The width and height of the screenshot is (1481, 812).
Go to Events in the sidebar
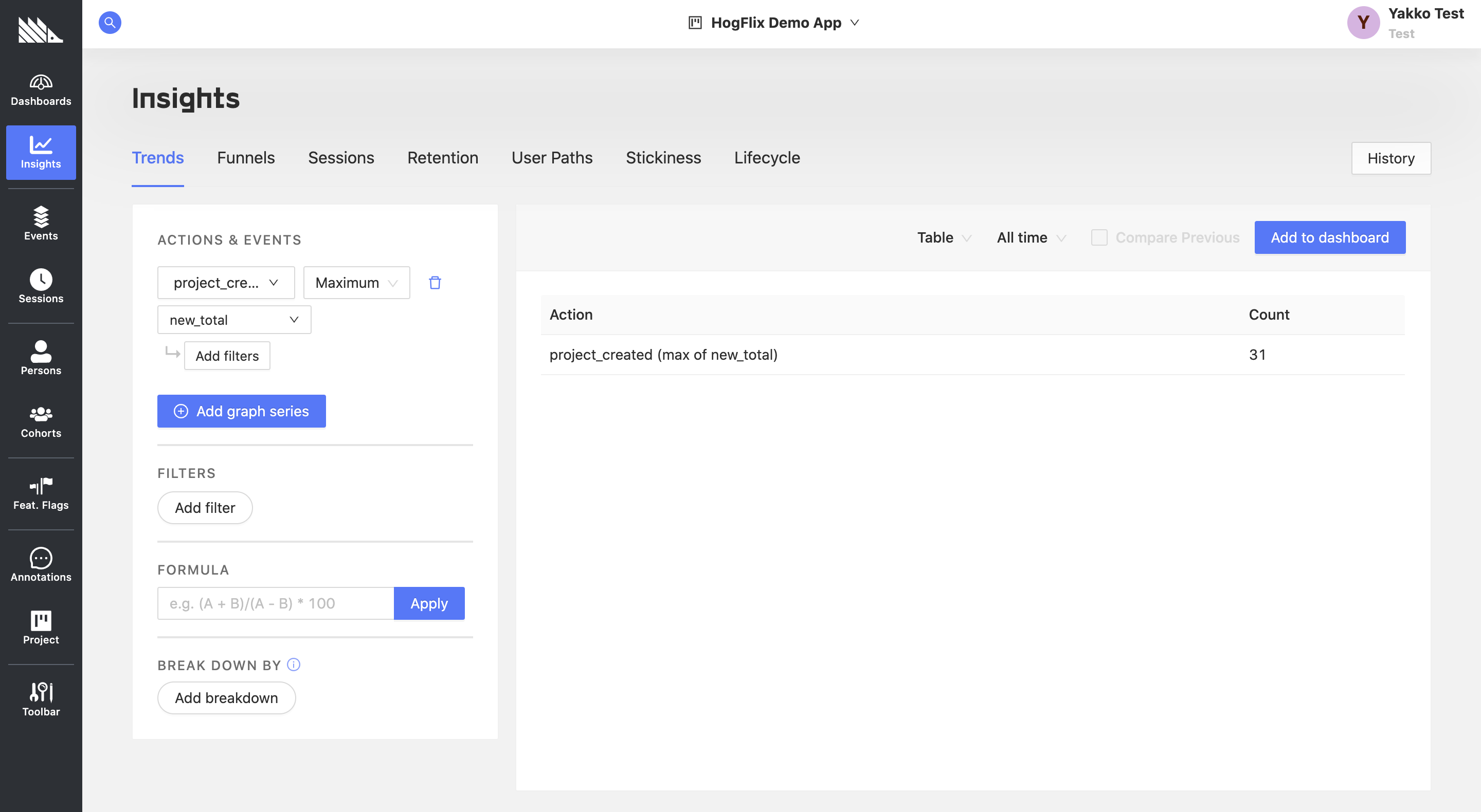tap(41, 224)
